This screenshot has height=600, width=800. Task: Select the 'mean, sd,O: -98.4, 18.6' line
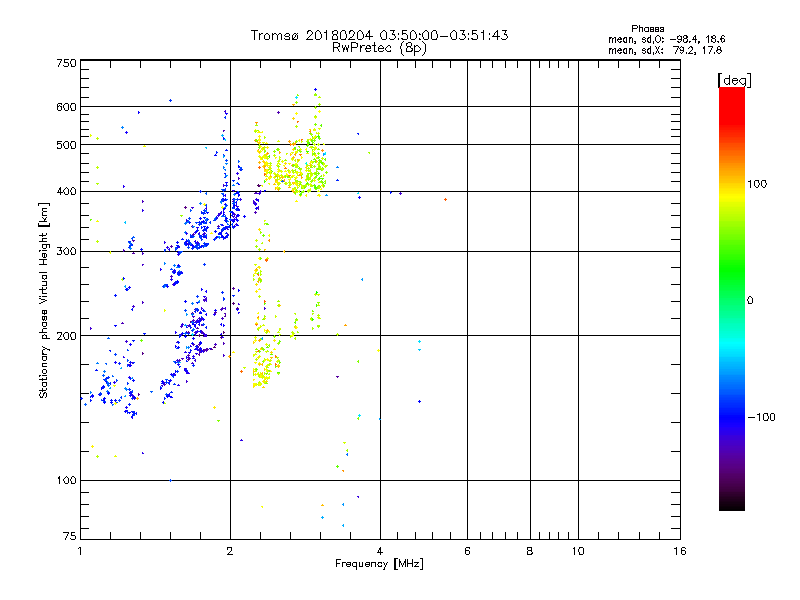[666, 40]
